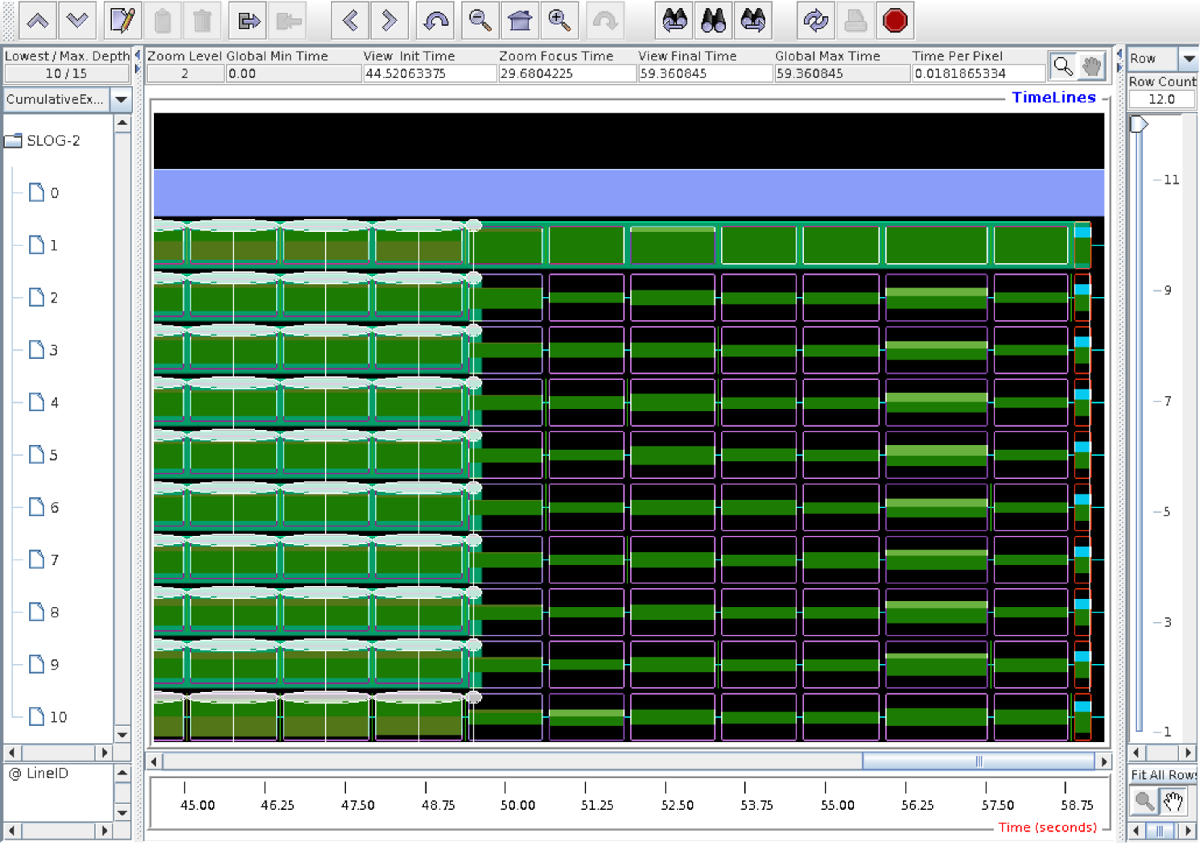This screenshot has width=1200, height=843.
Task: Click the red stop sign icon
Action: 895,19
